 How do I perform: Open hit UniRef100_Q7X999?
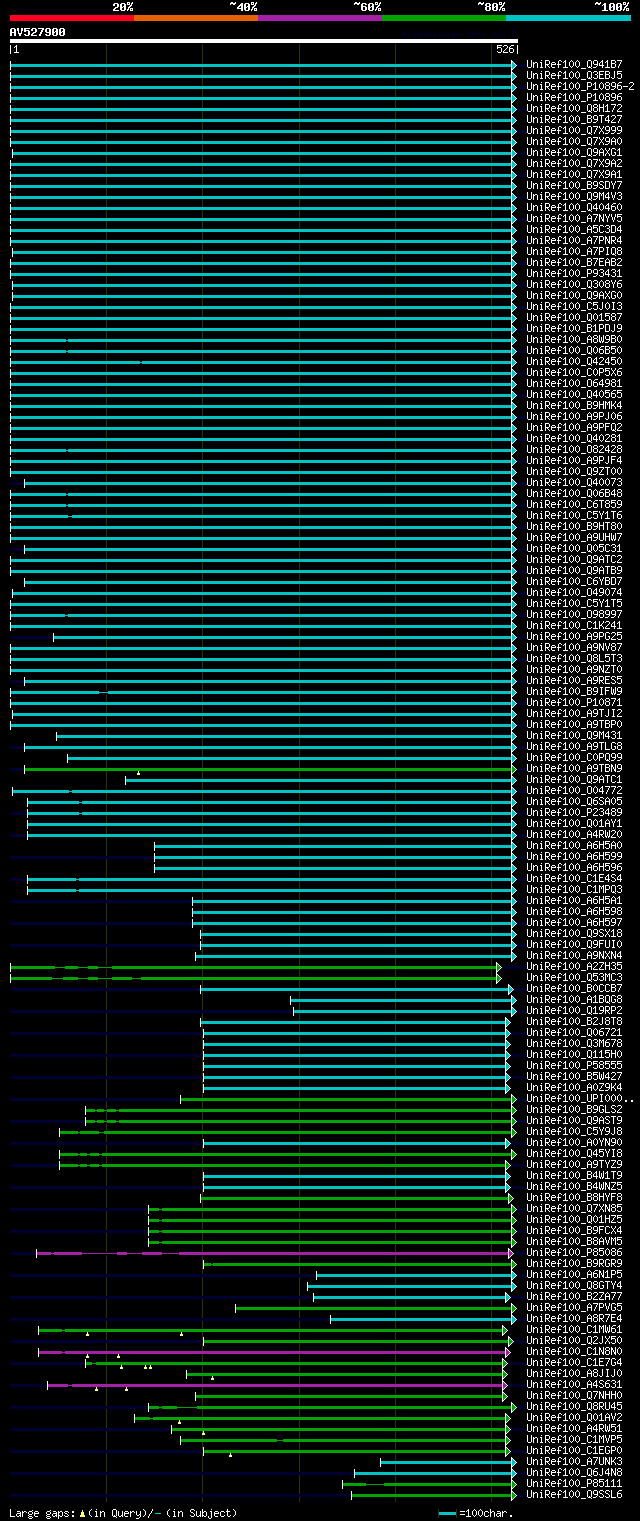click(x=574, y=131)
